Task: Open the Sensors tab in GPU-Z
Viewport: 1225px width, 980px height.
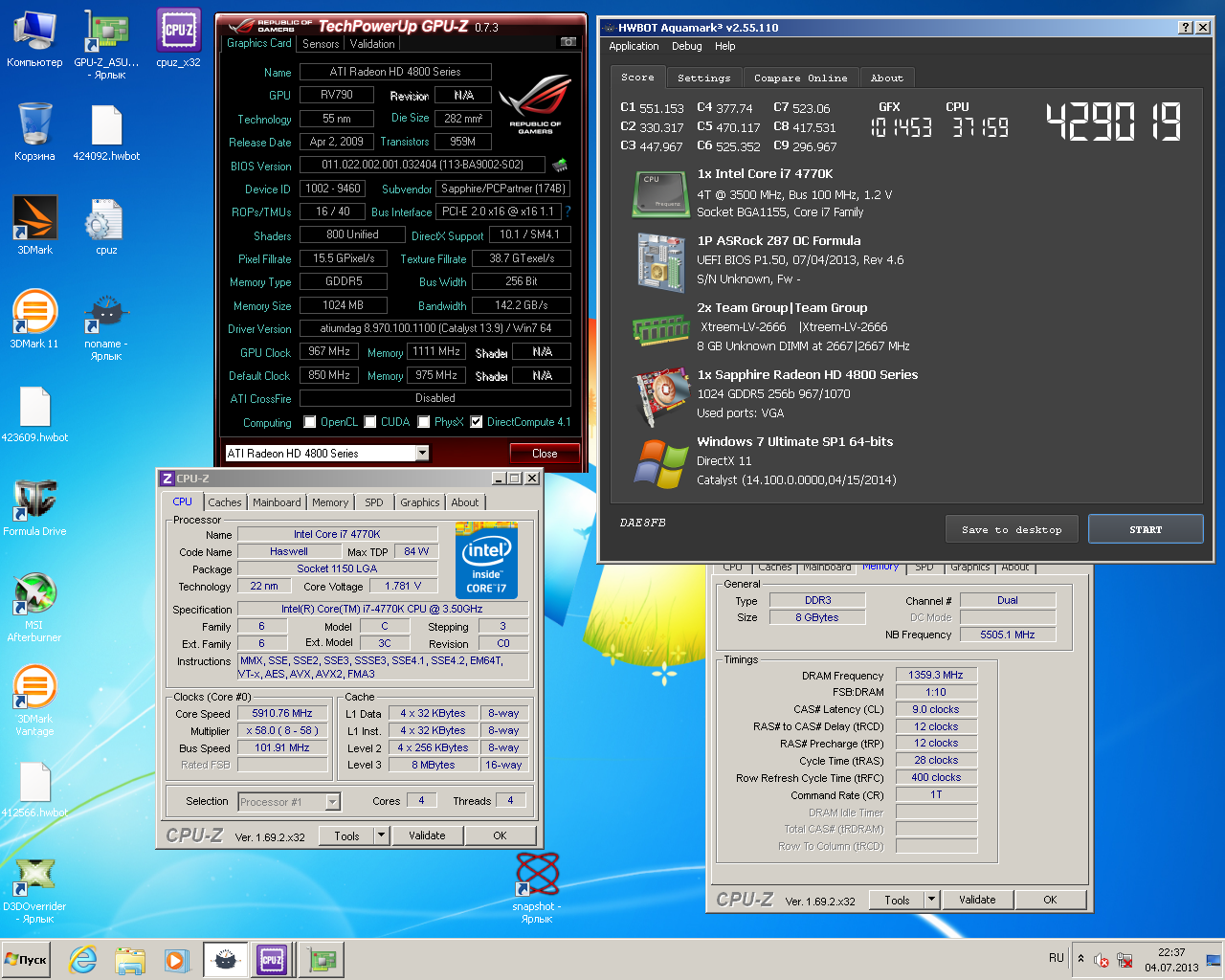Action: click(x=321, y=44)
